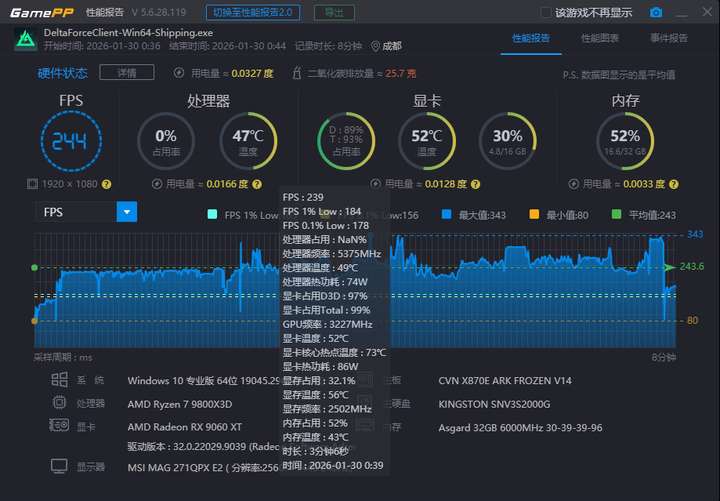Click the text Asgard 32GB 6000MHz 30-39-39-96
Image resolution: width=720 pixels, height=501 pixels.
[x=520, y=428]
